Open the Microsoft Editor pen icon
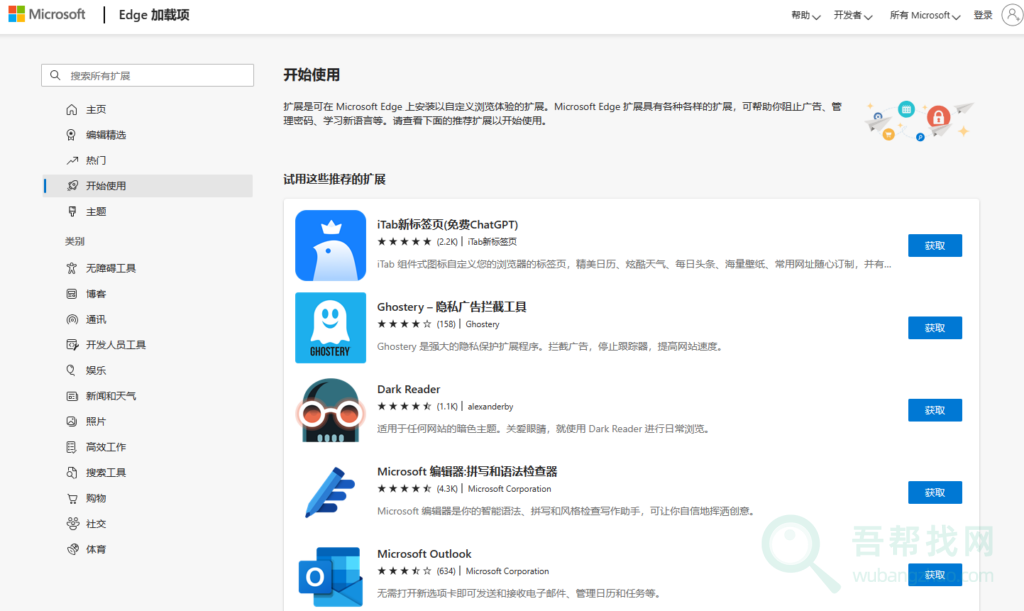The image size is (1024, 611). pos(330,492)
